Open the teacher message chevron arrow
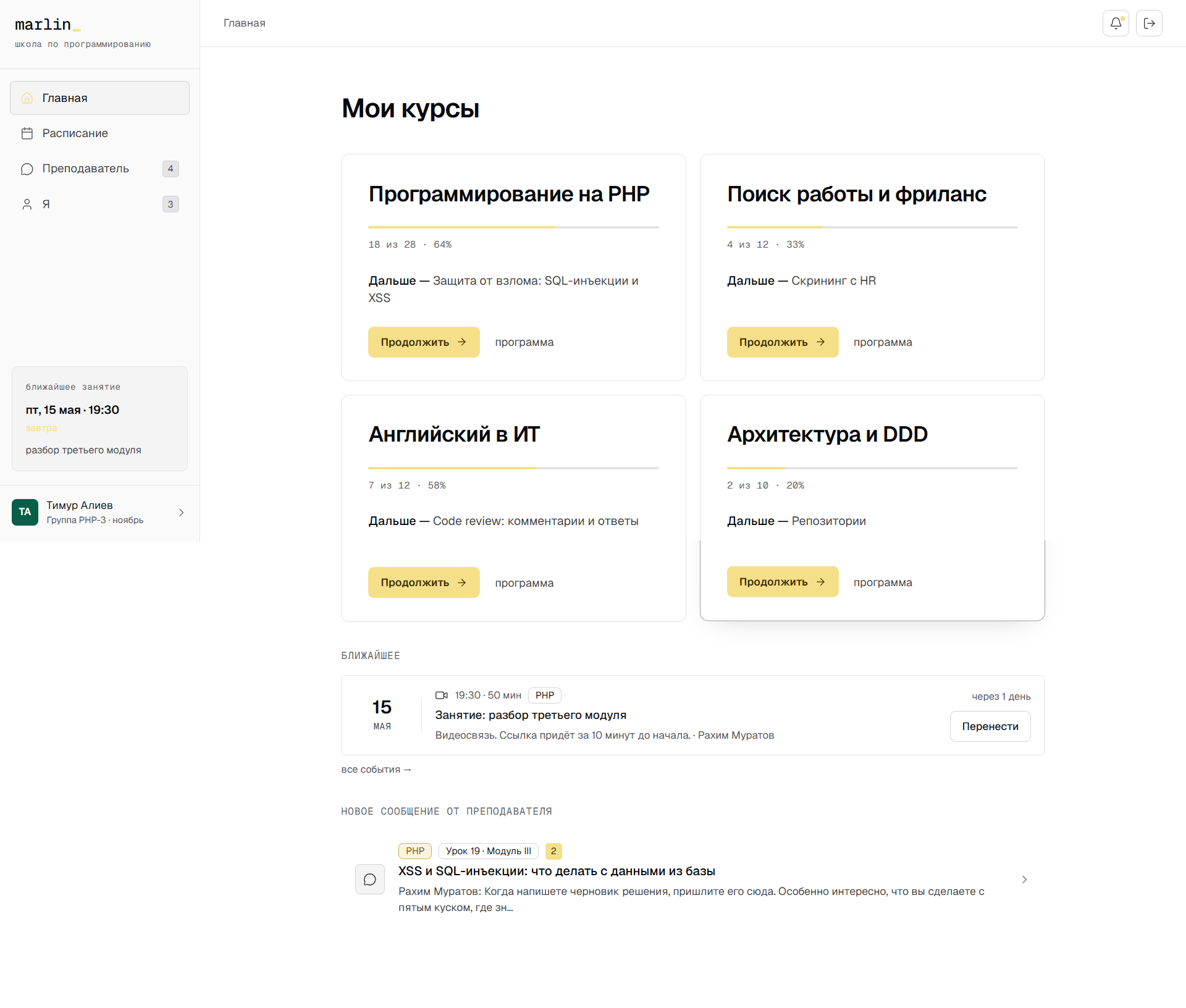The image size is (1186, 1008). [x=1024, y=880]
